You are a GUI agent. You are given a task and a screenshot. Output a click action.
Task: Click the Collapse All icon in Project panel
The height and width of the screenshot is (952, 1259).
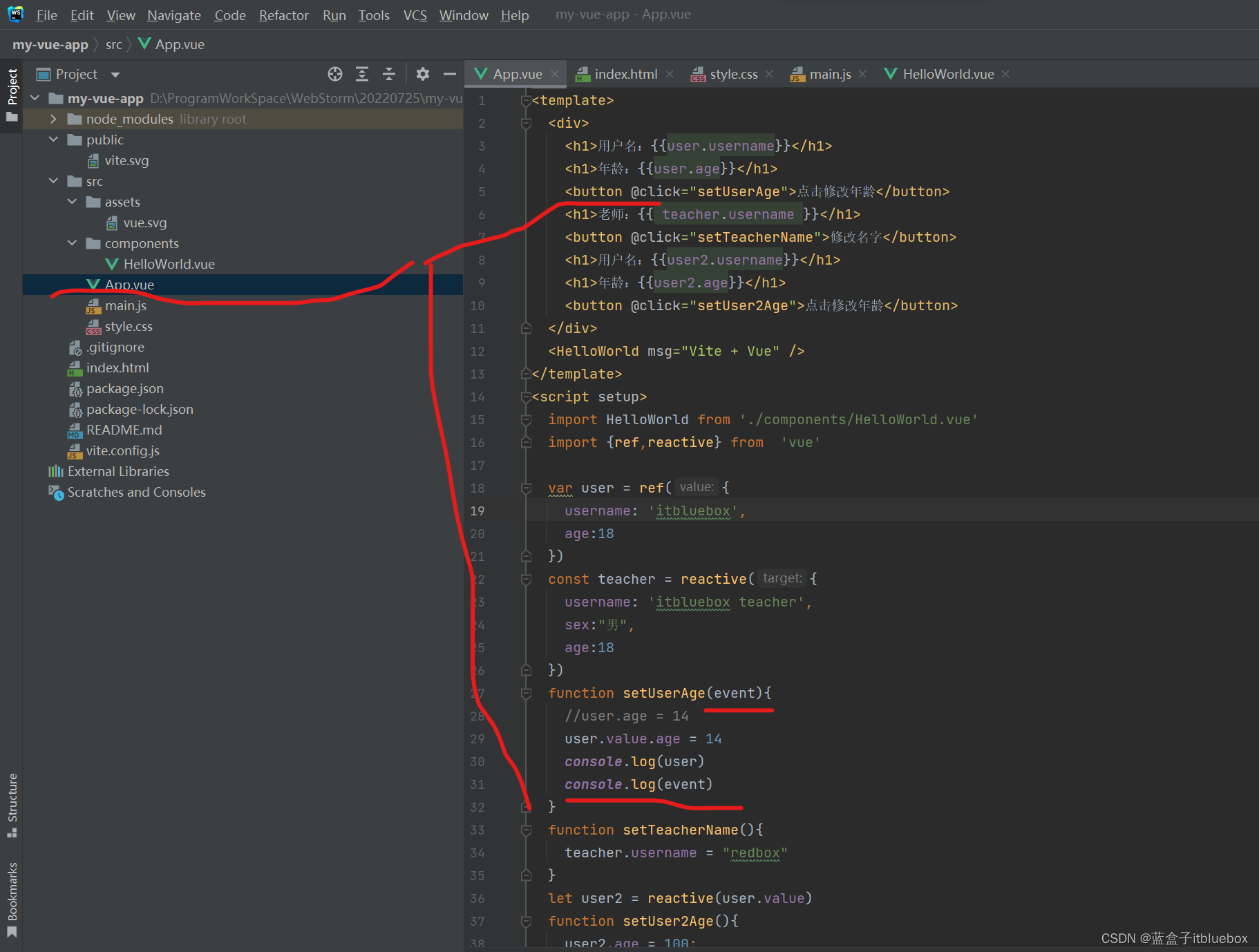pyautogui.click(x=389, y=74)
